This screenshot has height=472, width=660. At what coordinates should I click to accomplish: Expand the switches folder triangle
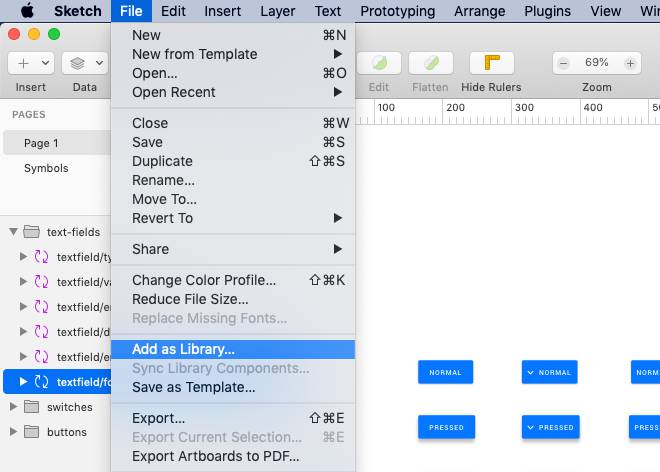click(x=13, y=407)
